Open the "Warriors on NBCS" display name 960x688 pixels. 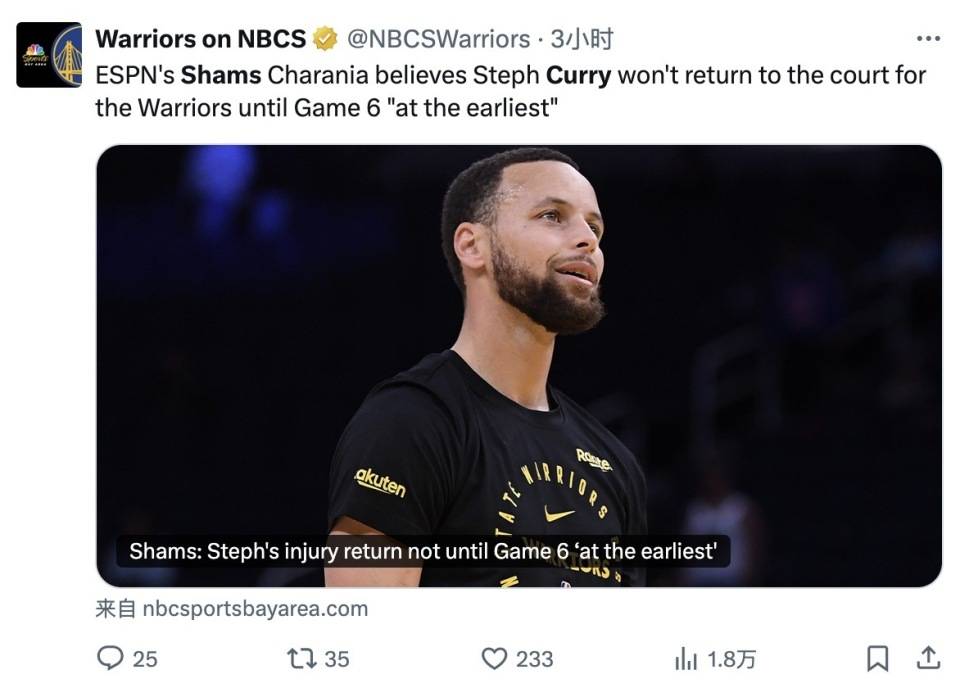(x=200, y=39)
